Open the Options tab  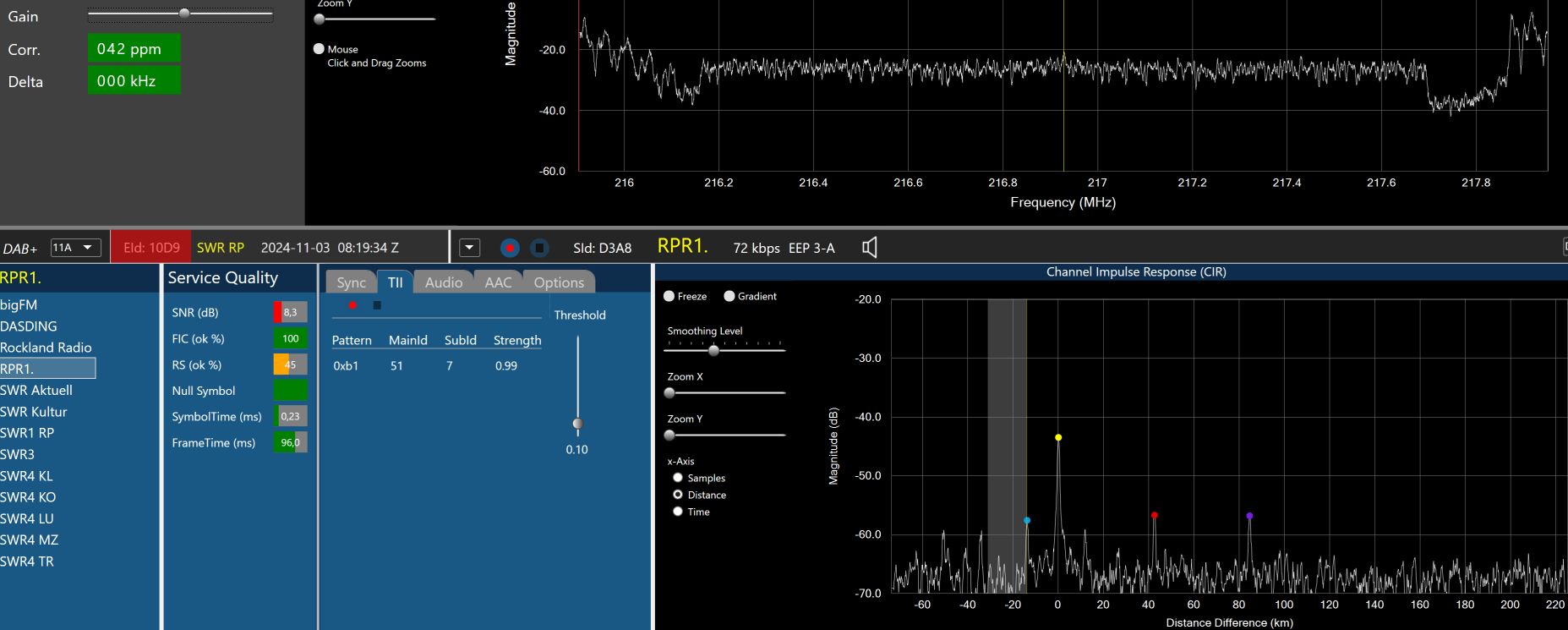tap(559, 282)
